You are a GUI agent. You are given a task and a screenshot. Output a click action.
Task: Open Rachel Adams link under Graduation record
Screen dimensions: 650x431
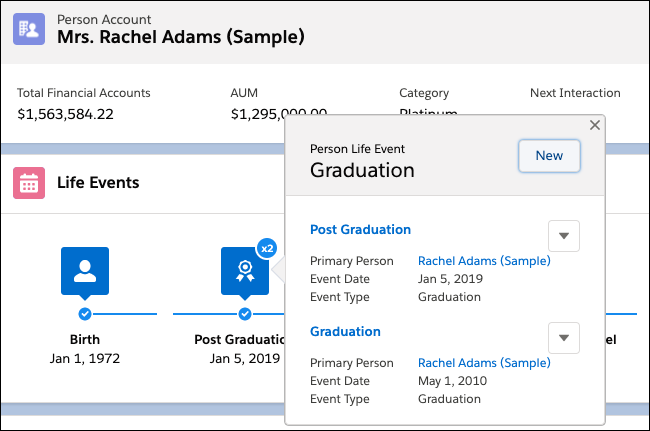(x=484, y=362)
